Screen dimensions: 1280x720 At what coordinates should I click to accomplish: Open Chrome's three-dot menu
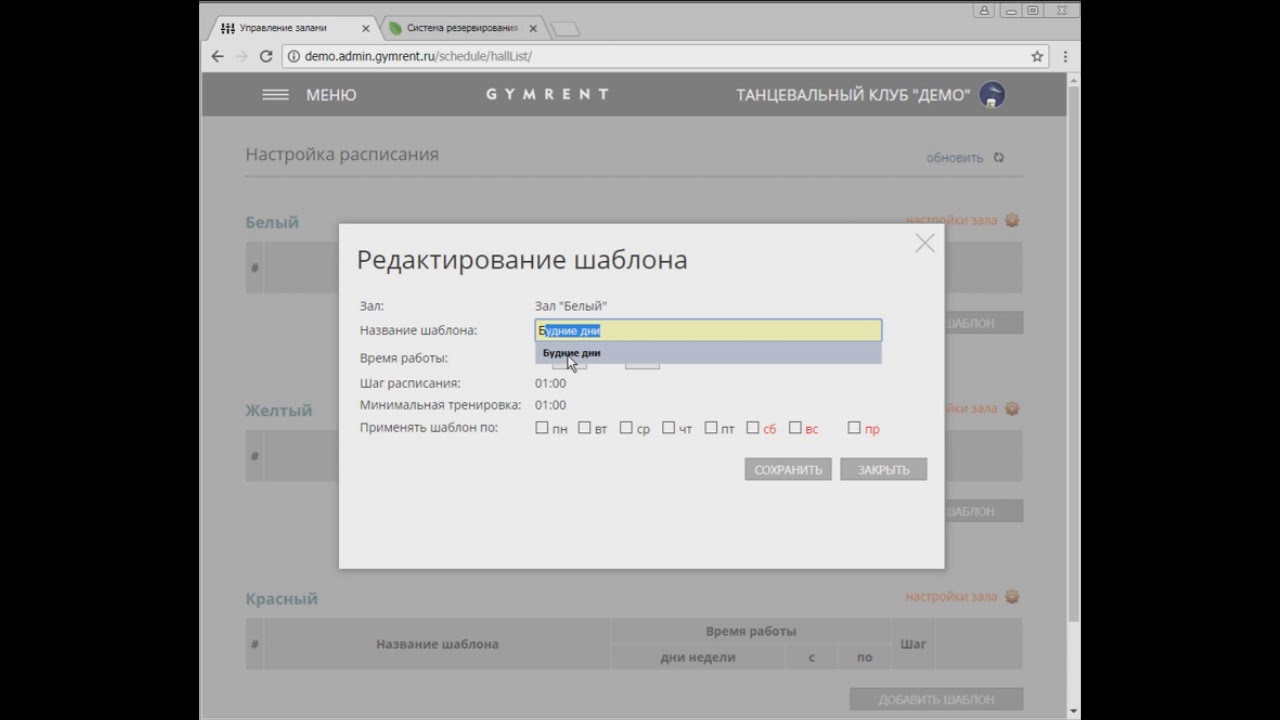point(1065,56)
